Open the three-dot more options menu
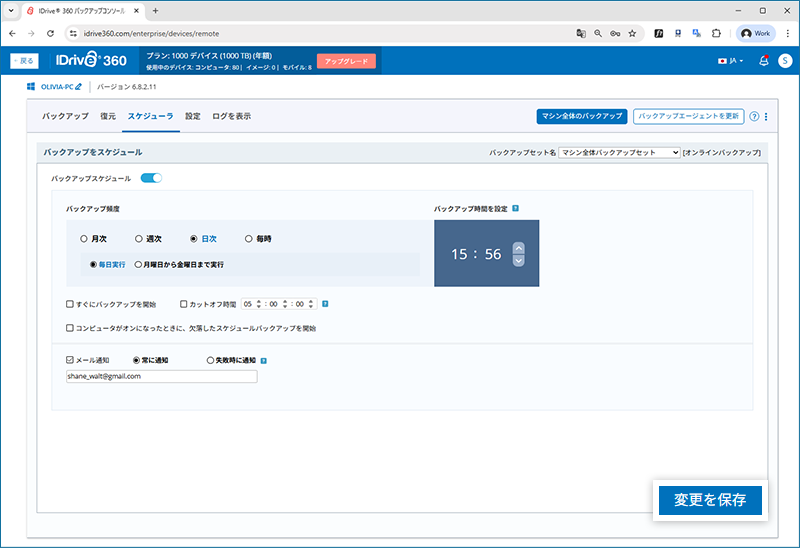800x548 pixels. [766, 116]
